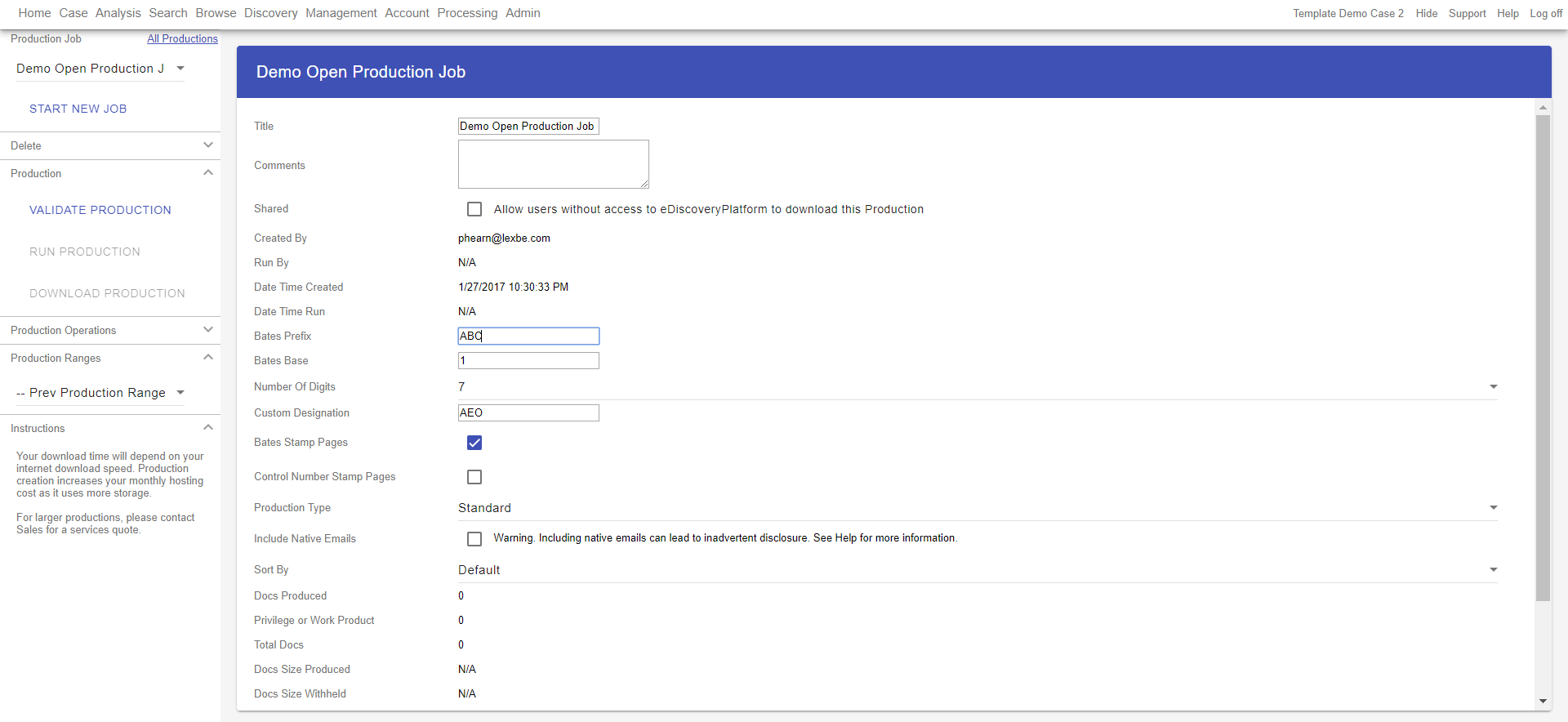Open the Management menu
Viewport: 1568px width, 722px height.
tap(341, 13)
